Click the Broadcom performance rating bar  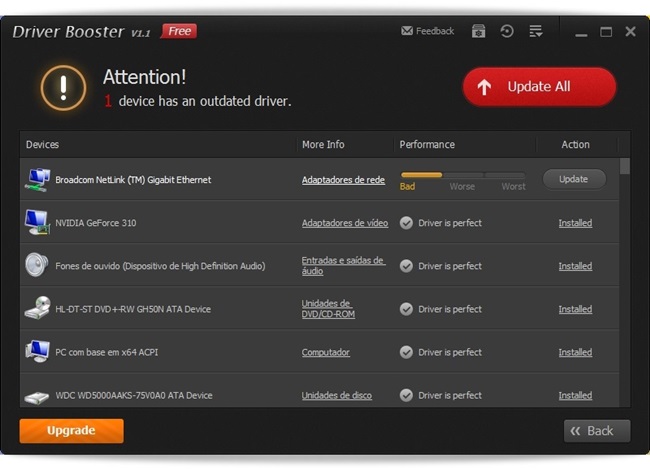point(463,175)
